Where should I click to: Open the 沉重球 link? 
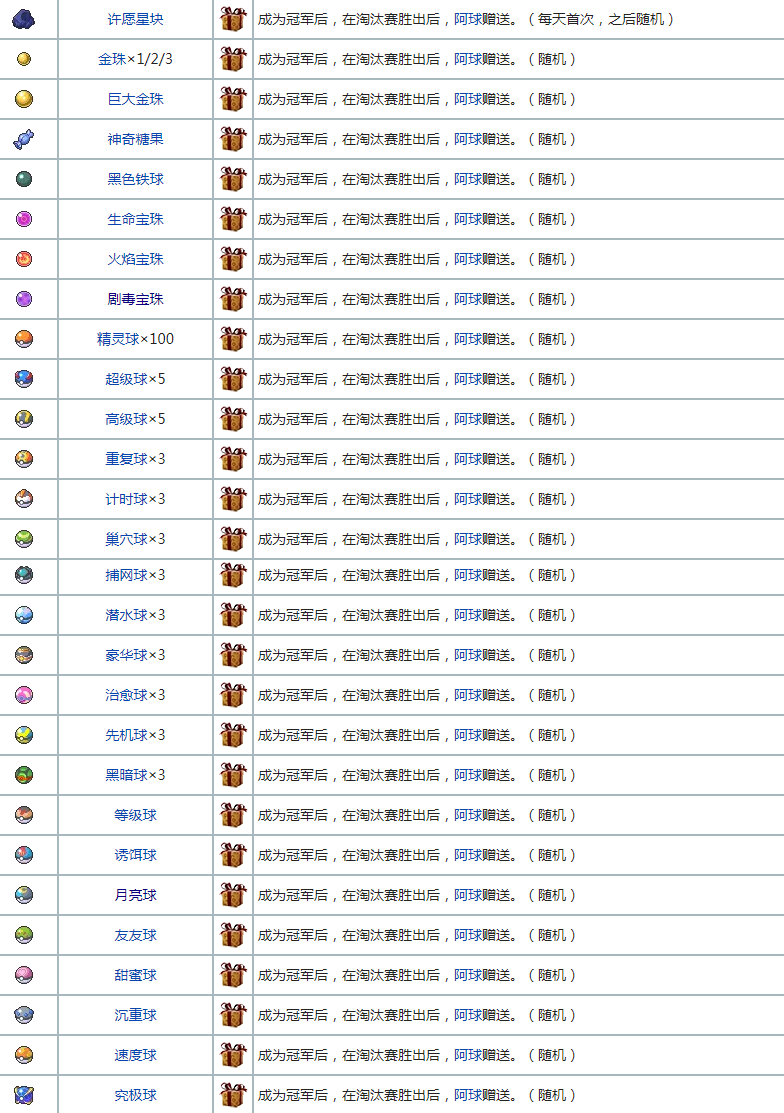pos(136,1015)
